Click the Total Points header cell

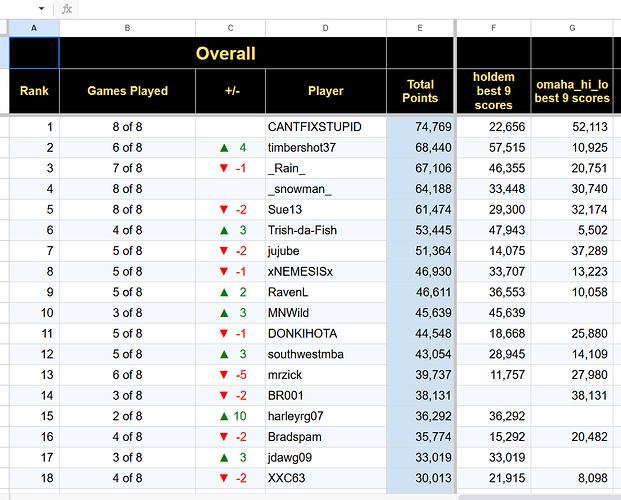[420, 91]
